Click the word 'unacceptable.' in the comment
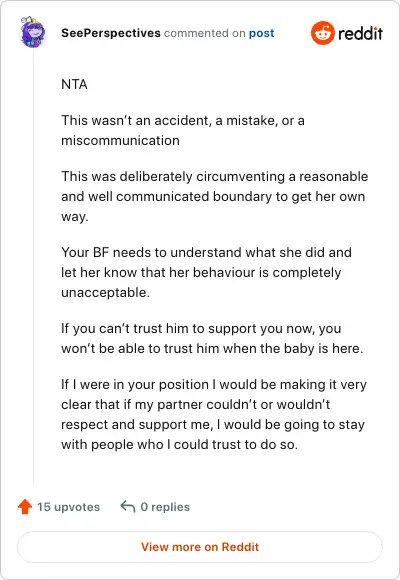 point(105,292)
